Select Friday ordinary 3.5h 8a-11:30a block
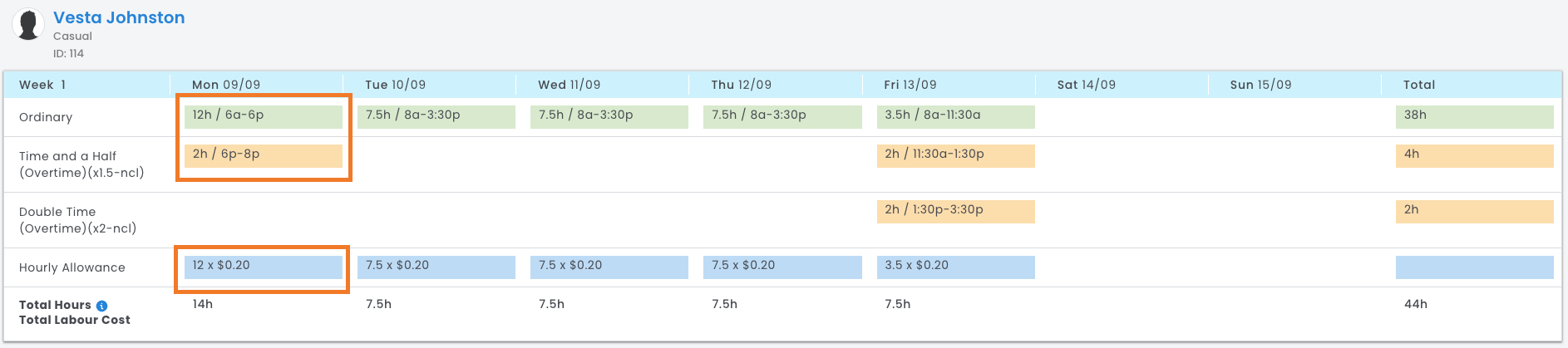Screen dimensions: 1568x348 tap(955, 116)
